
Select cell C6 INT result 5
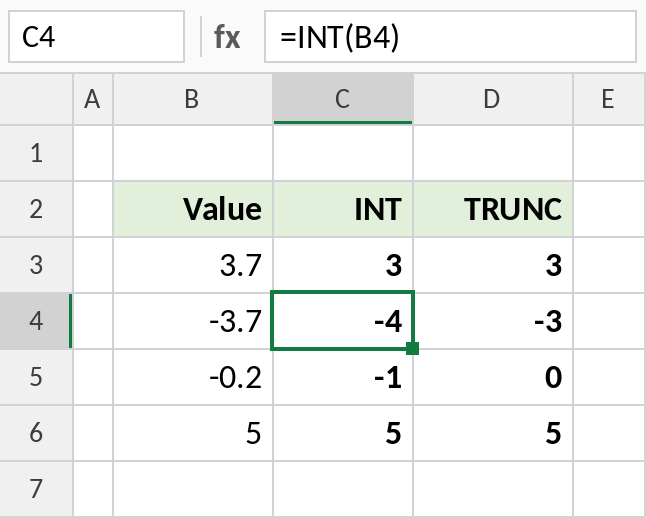click(343, 433)
